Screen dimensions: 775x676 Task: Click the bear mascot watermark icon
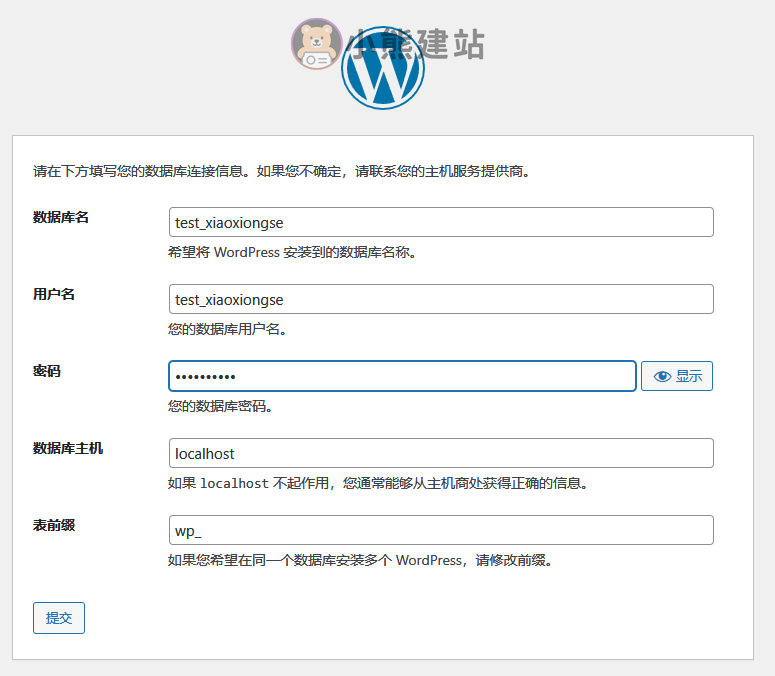[315, 44]
